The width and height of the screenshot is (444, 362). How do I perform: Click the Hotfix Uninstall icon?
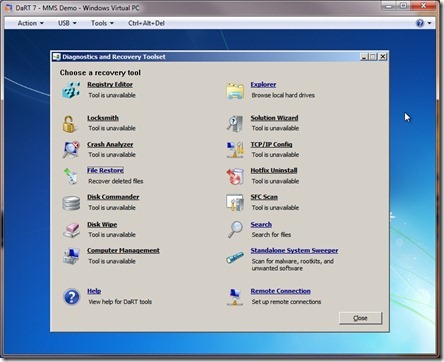click(235, 176)
